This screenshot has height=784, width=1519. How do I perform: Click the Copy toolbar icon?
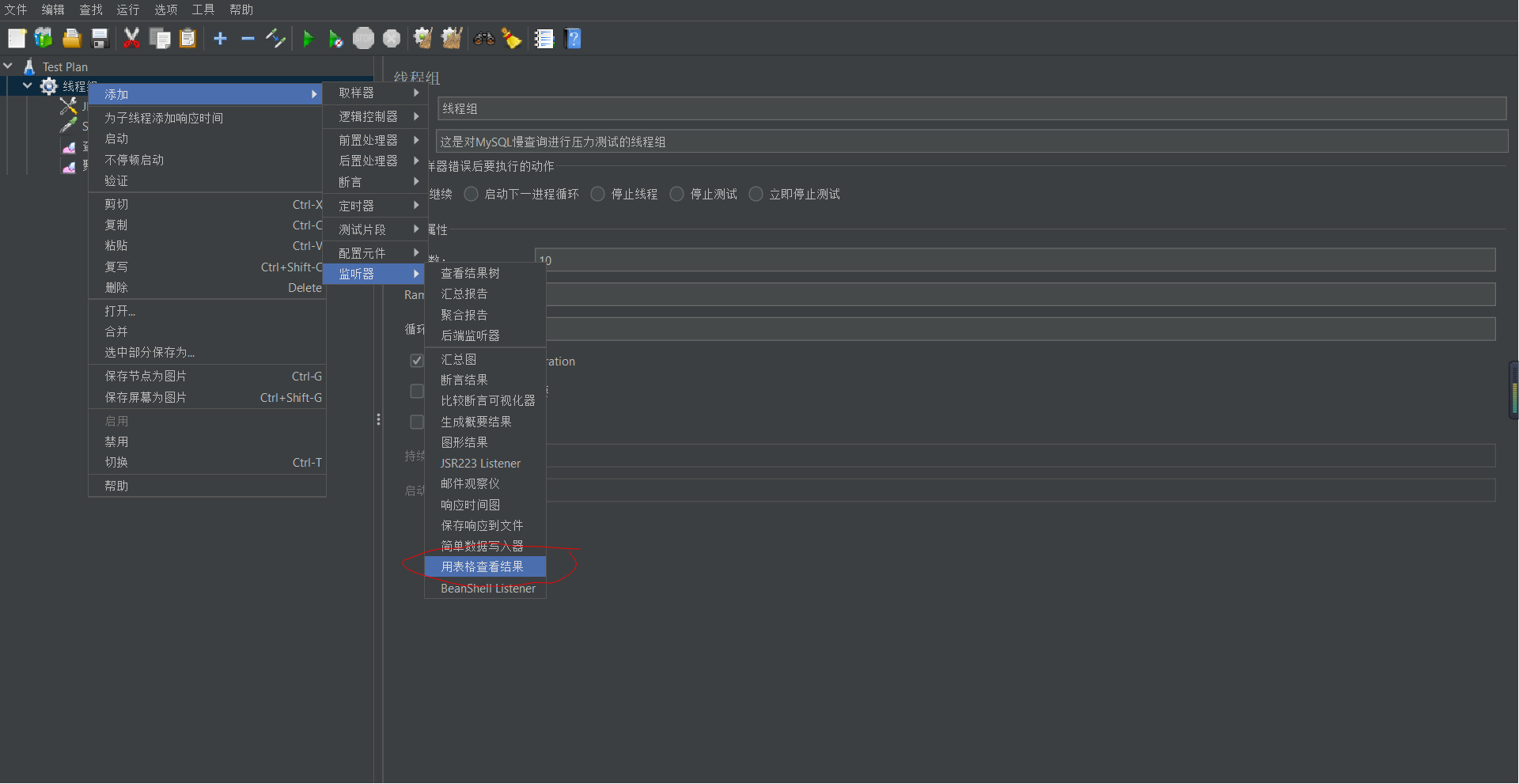coord(160,38)
